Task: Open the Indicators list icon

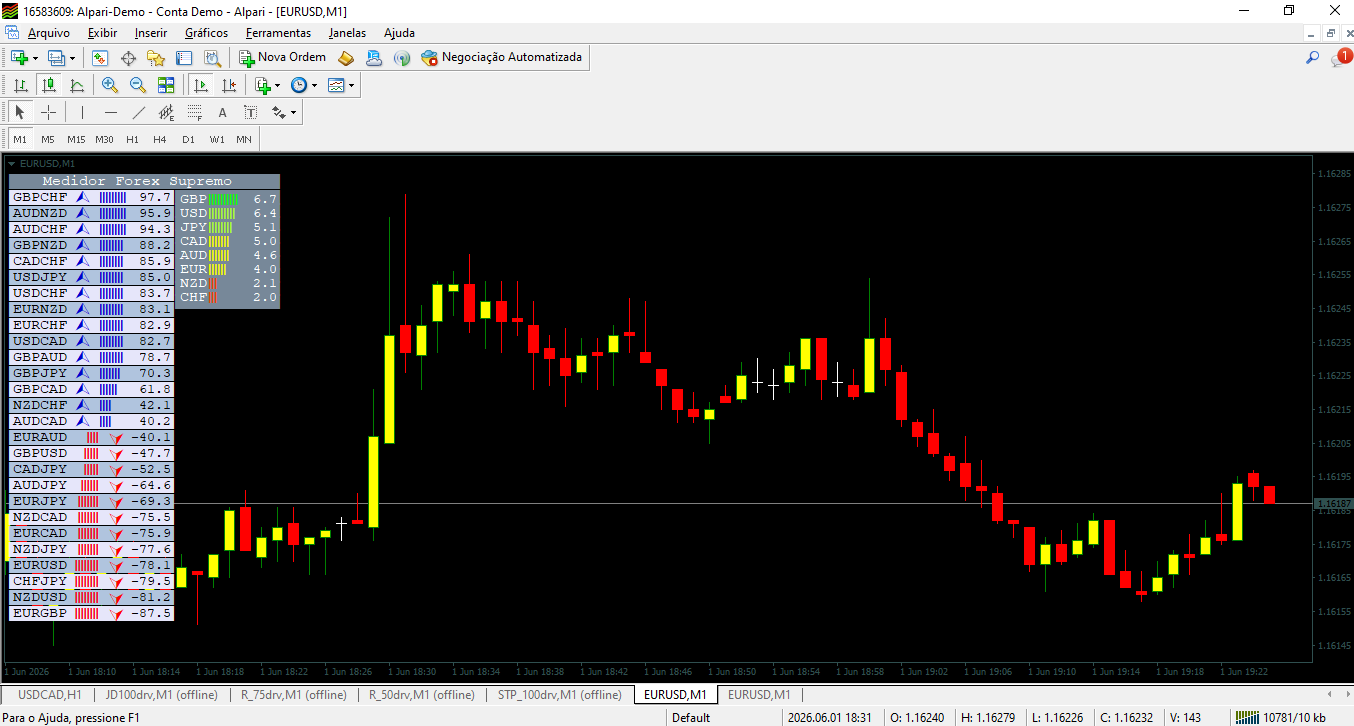Action: pos(263,86)
